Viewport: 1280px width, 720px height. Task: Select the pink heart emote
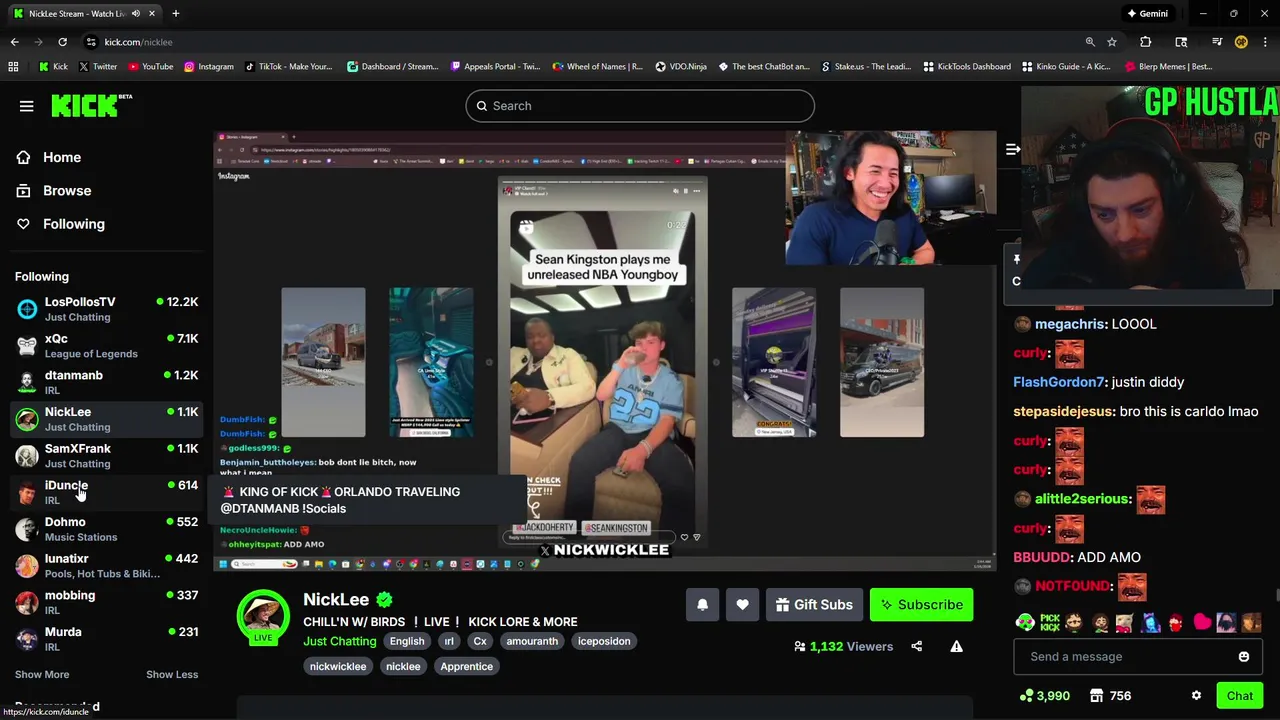[x=1201, y=623]
